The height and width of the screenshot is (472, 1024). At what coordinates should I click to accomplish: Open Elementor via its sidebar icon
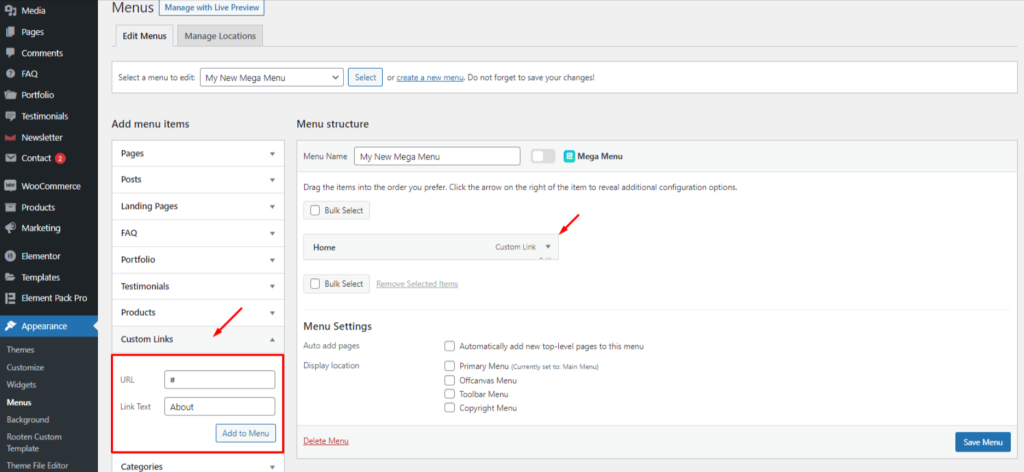point(10,256)
